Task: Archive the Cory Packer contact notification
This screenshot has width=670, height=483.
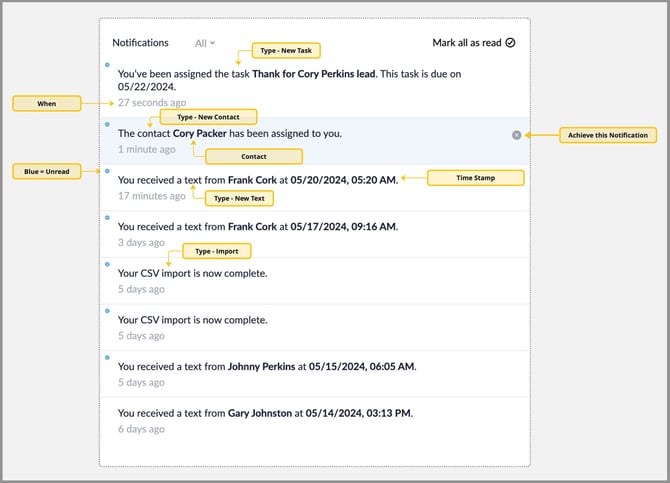Action: point(516,135)
